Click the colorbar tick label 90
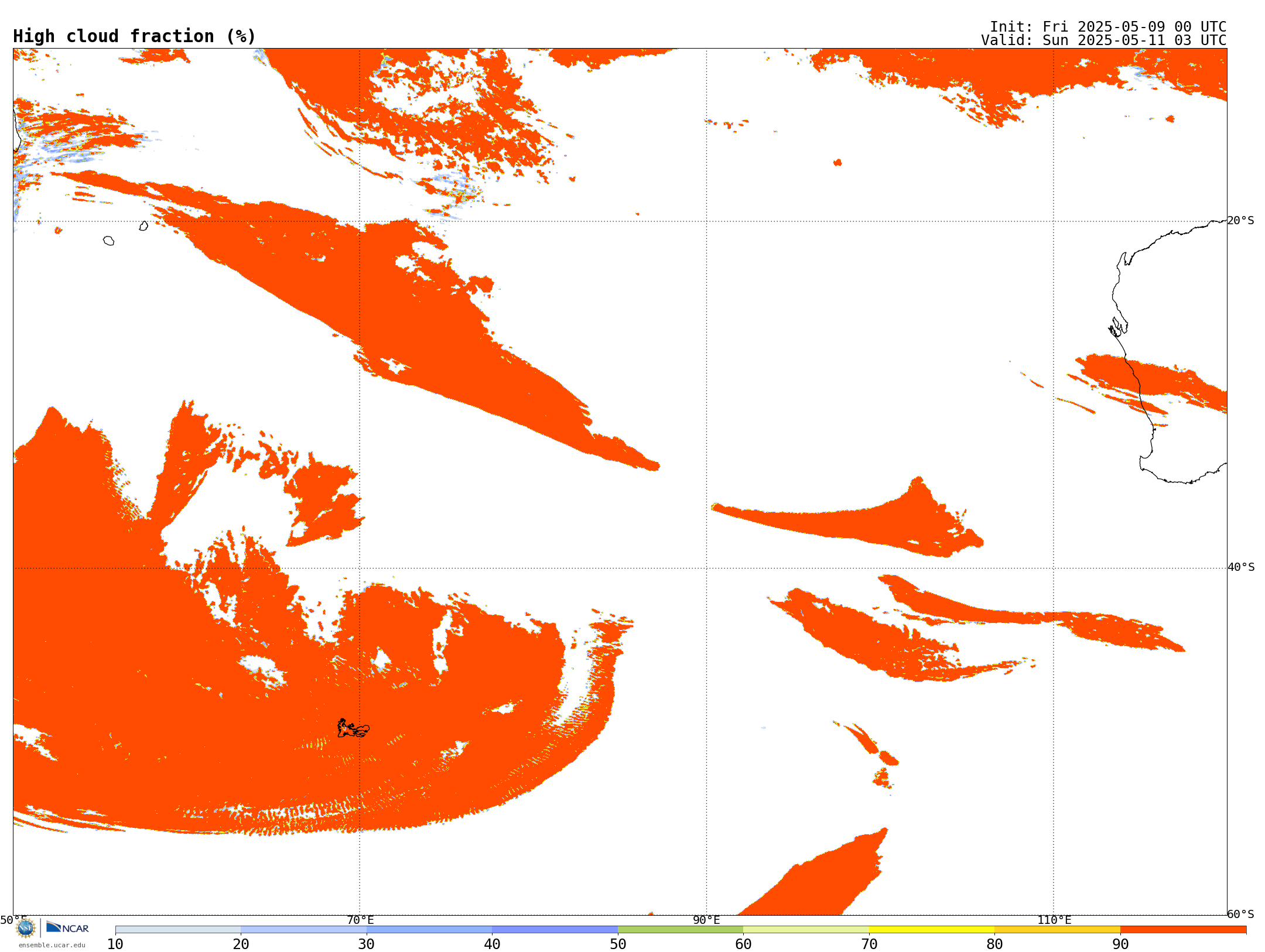 1120,944
